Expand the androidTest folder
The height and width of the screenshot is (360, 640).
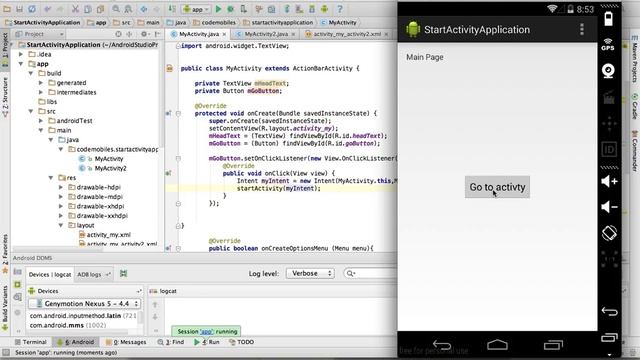(x=41, y=121)
